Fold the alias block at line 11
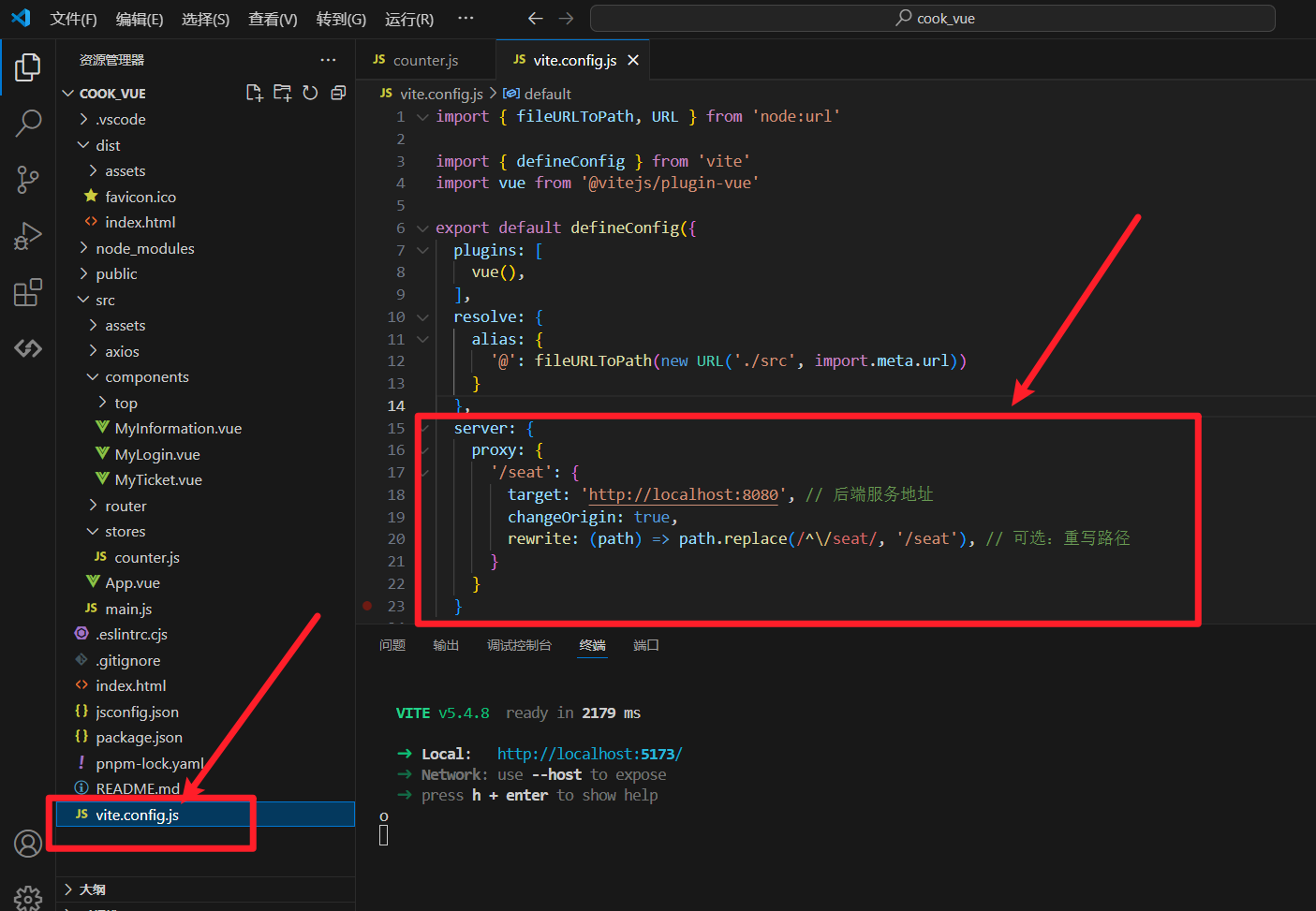The width and height of the screenshot is (1316, 911). coord(422,339)
